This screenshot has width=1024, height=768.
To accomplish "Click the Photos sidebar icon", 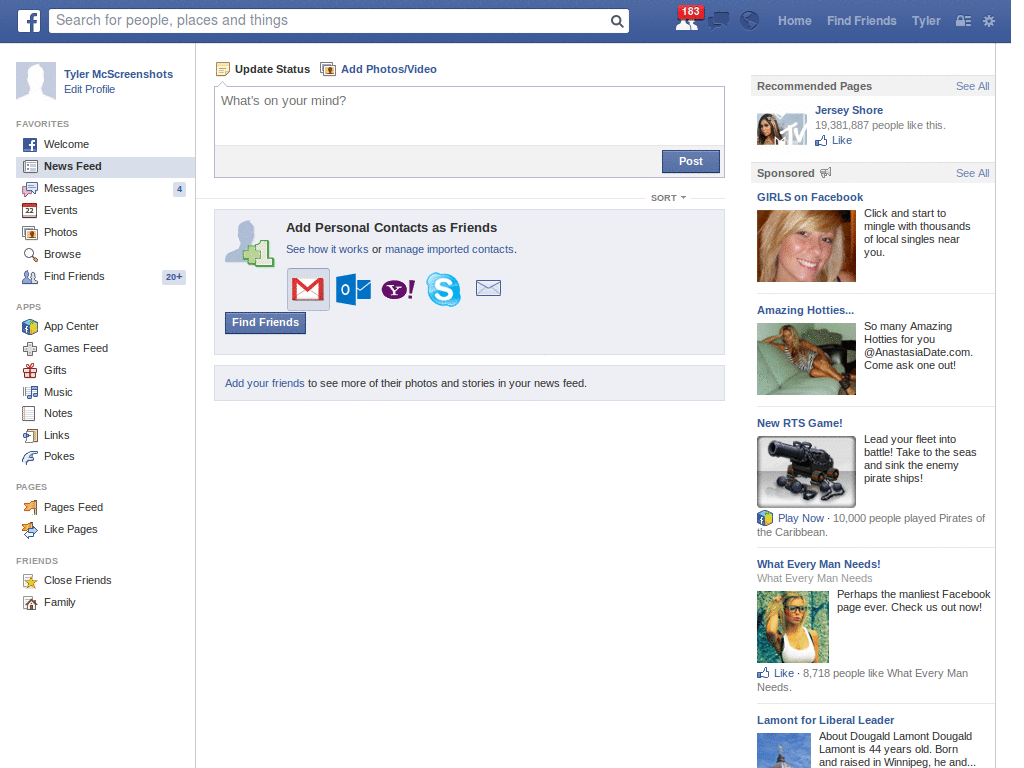I will (x=29, y=232).
